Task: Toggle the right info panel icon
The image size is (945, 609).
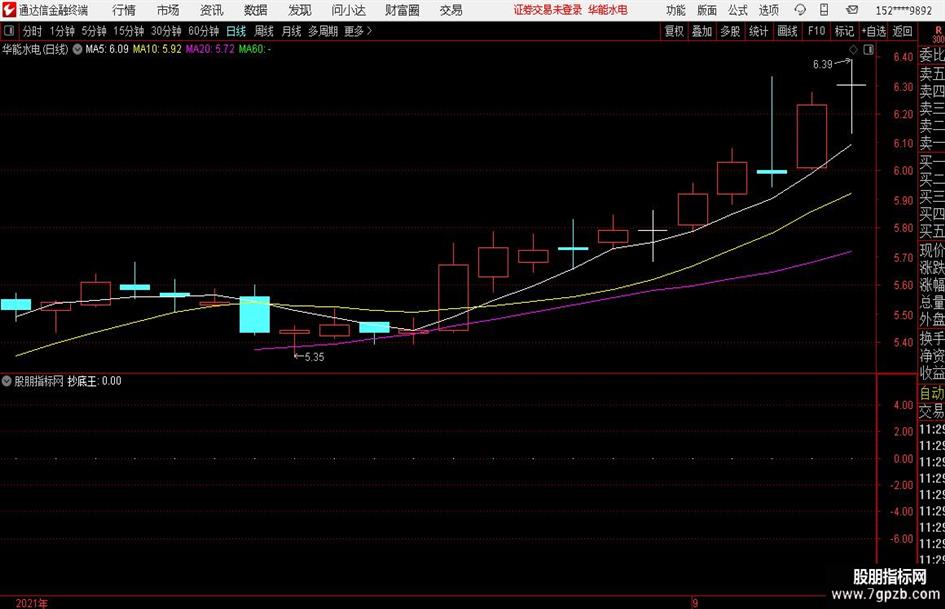Action: click(x=868, y=50)
